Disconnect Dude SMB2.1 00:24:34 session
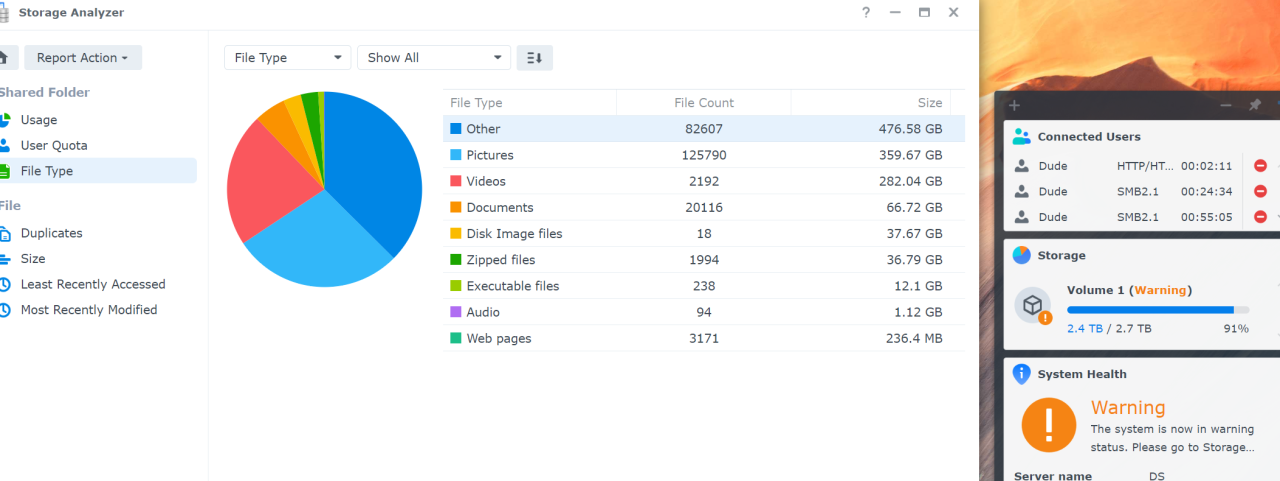The width and height of the screenshot is (1280, 481). coord(1260,192)
